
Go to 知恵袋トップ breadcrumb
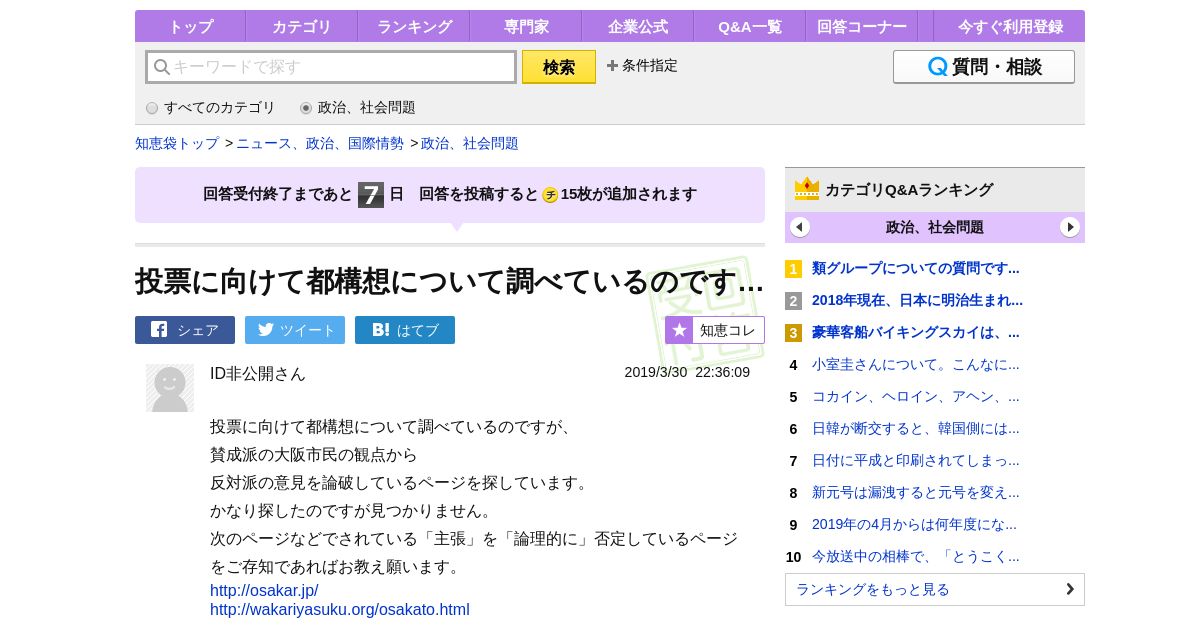click(x=177, y=143)
